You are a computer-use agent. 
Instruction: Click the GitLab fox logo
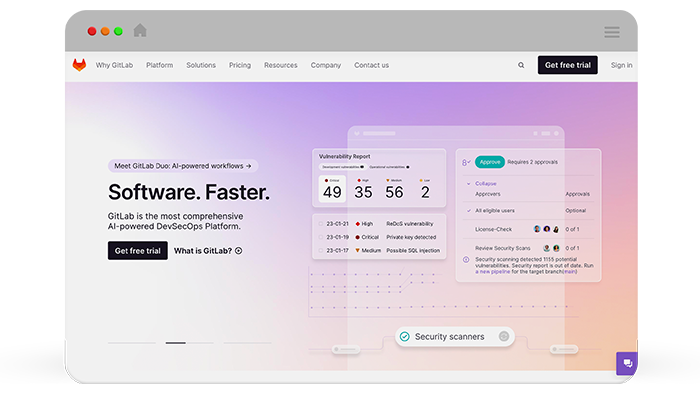pos(79,65)
